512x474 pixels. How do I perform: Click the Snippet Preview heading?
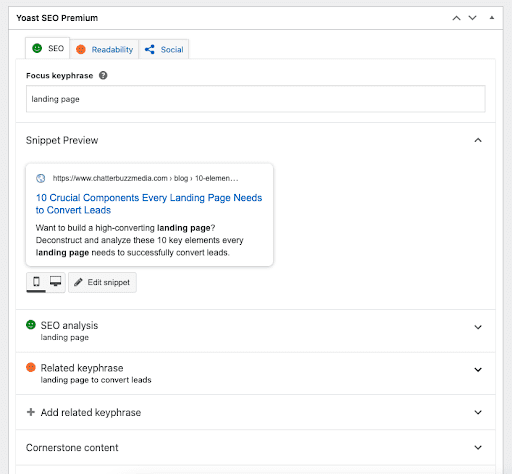point(62,140)
